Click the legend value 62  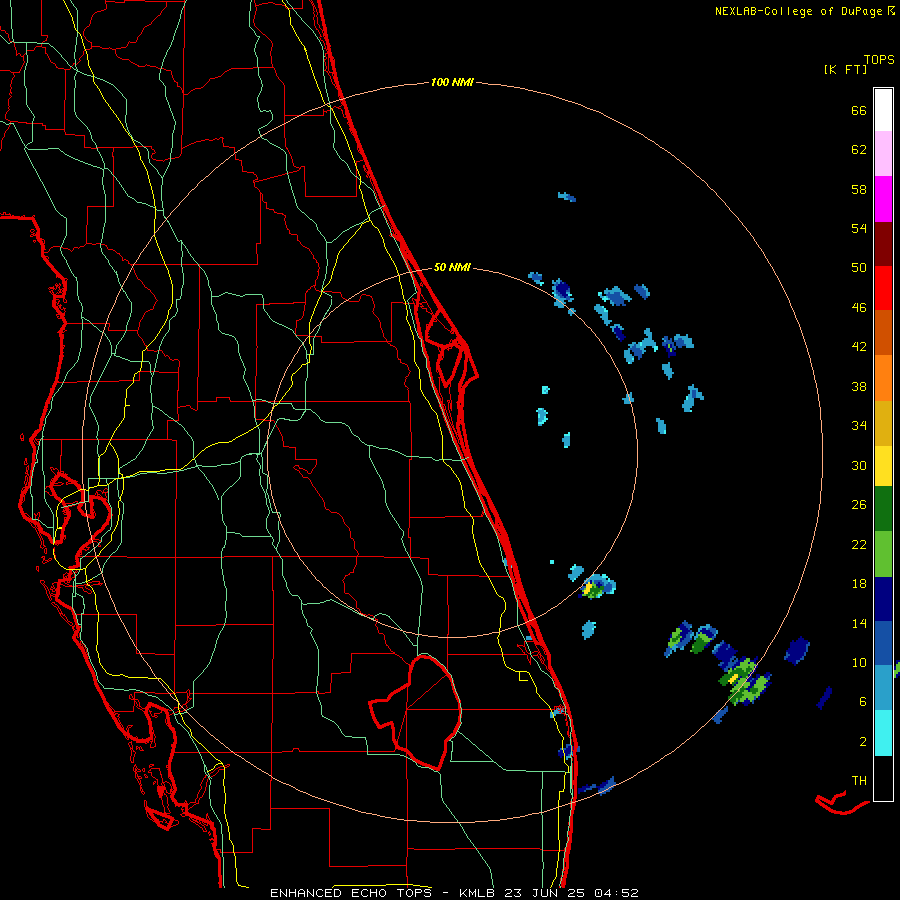(x=859, y=150)
